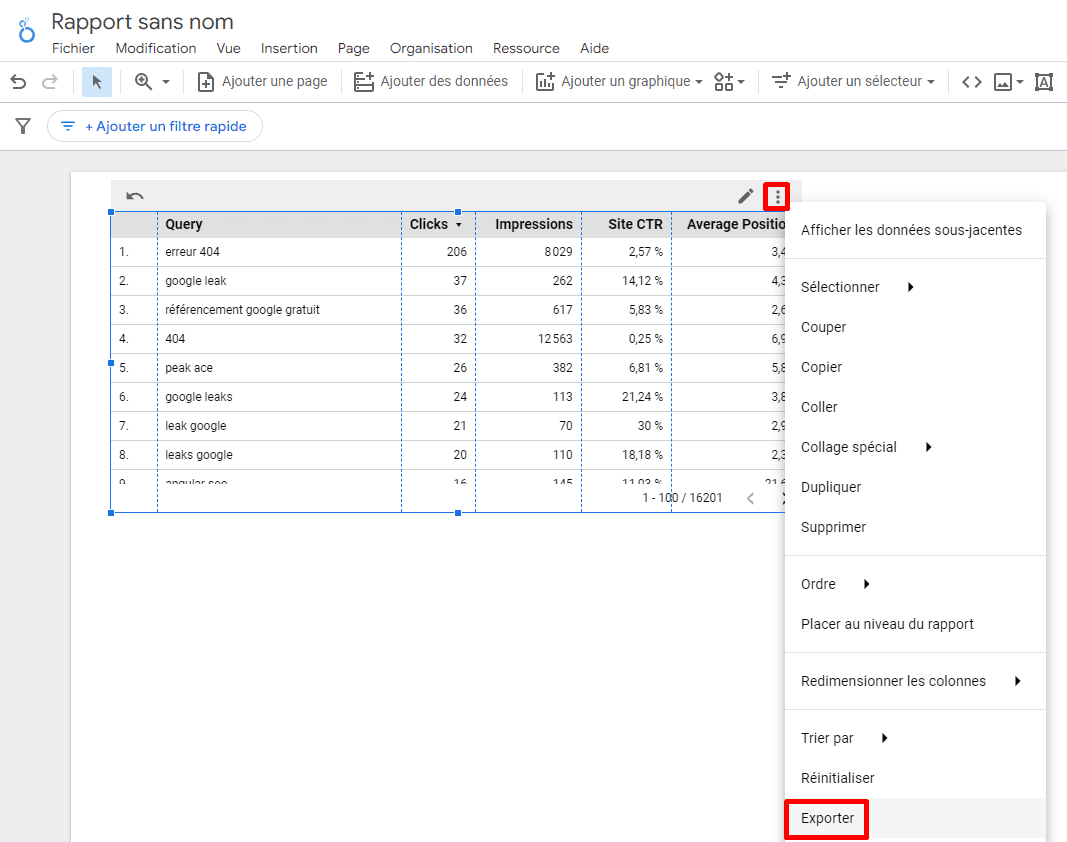Click the query cell 'erreur 404'
The height and width of the screenshot is (842, 1067).
pos(193,252)
